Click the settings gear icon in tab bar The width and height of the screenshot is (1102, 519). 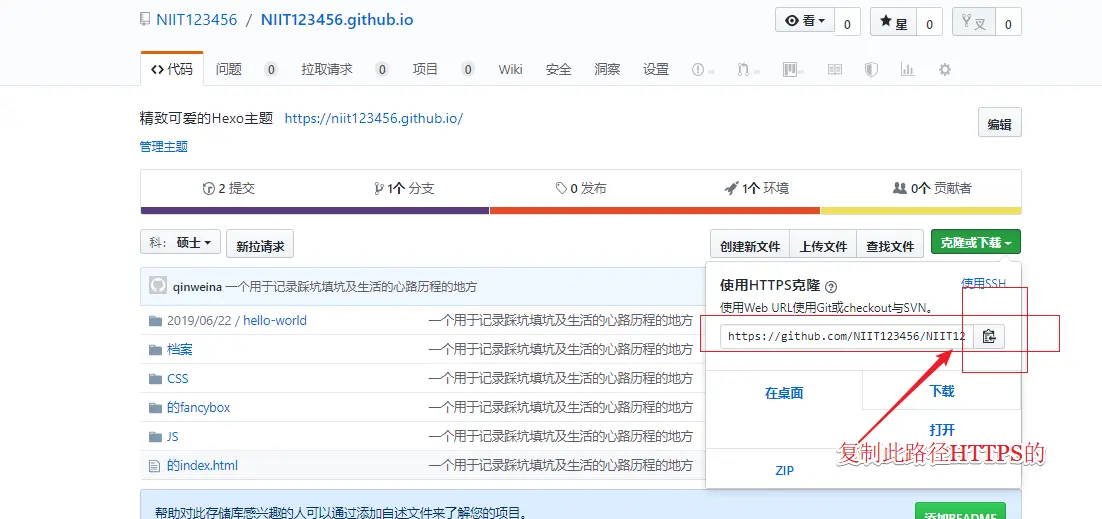click(945, 70)
